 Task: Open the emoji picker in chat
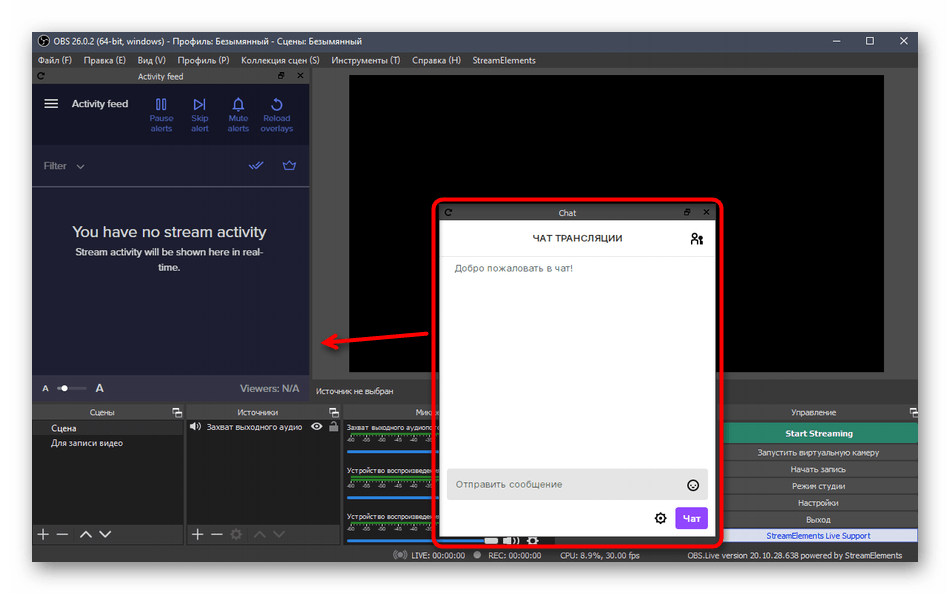(693, 485)
